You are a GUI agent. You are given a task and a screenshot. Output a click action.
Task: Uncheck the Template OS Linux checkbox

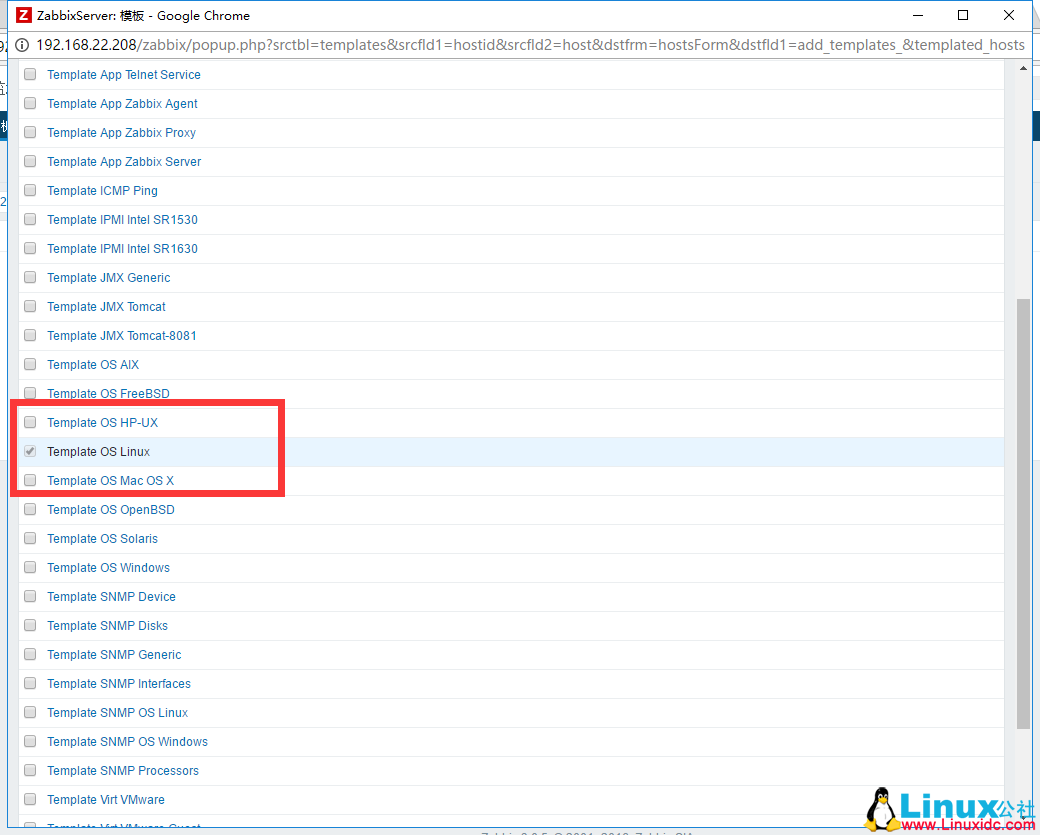coord(30,451)
